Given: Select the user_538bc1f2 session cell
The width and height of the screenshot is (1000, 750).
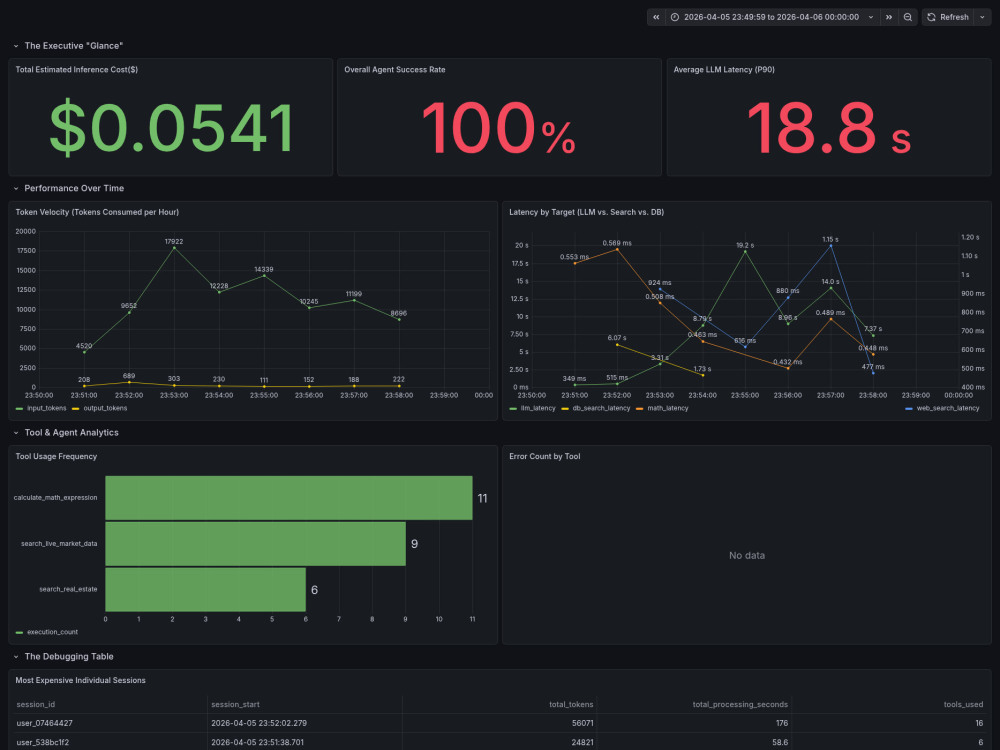Looking at the screenshot, I should point(109,742).
